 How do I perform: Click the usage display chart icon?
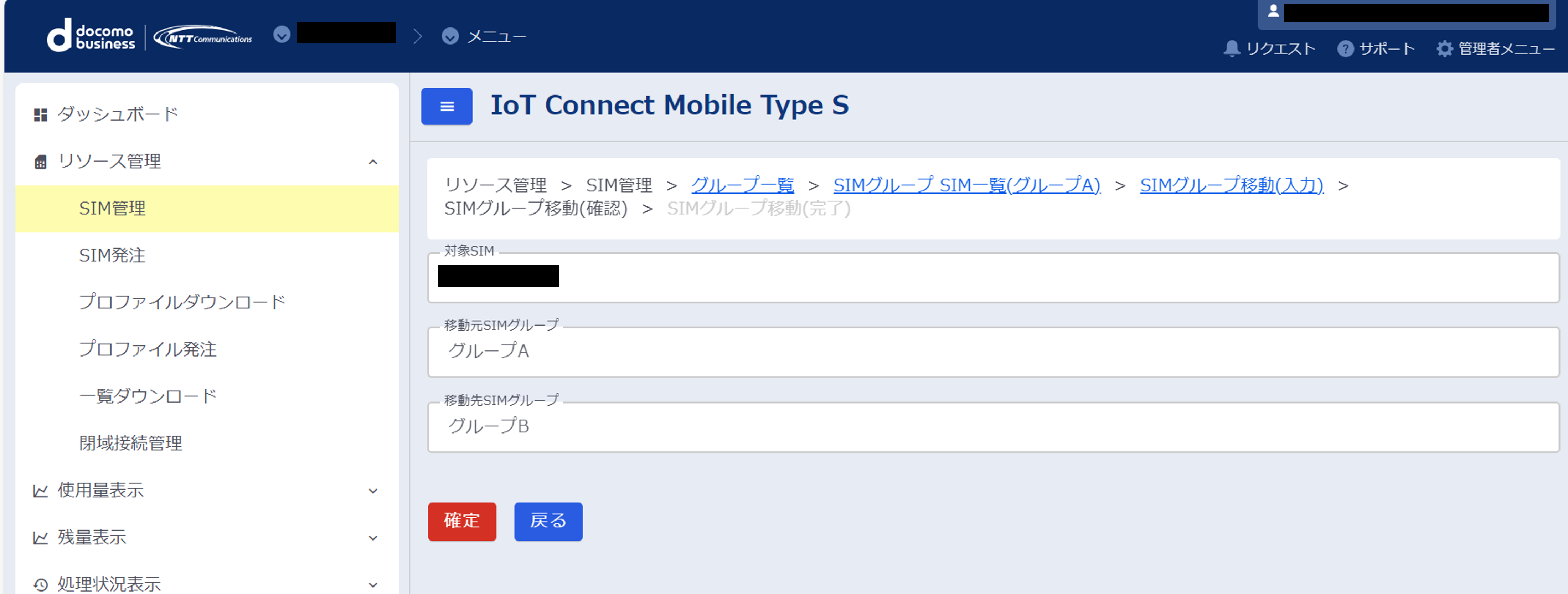(x=40, y=491)
